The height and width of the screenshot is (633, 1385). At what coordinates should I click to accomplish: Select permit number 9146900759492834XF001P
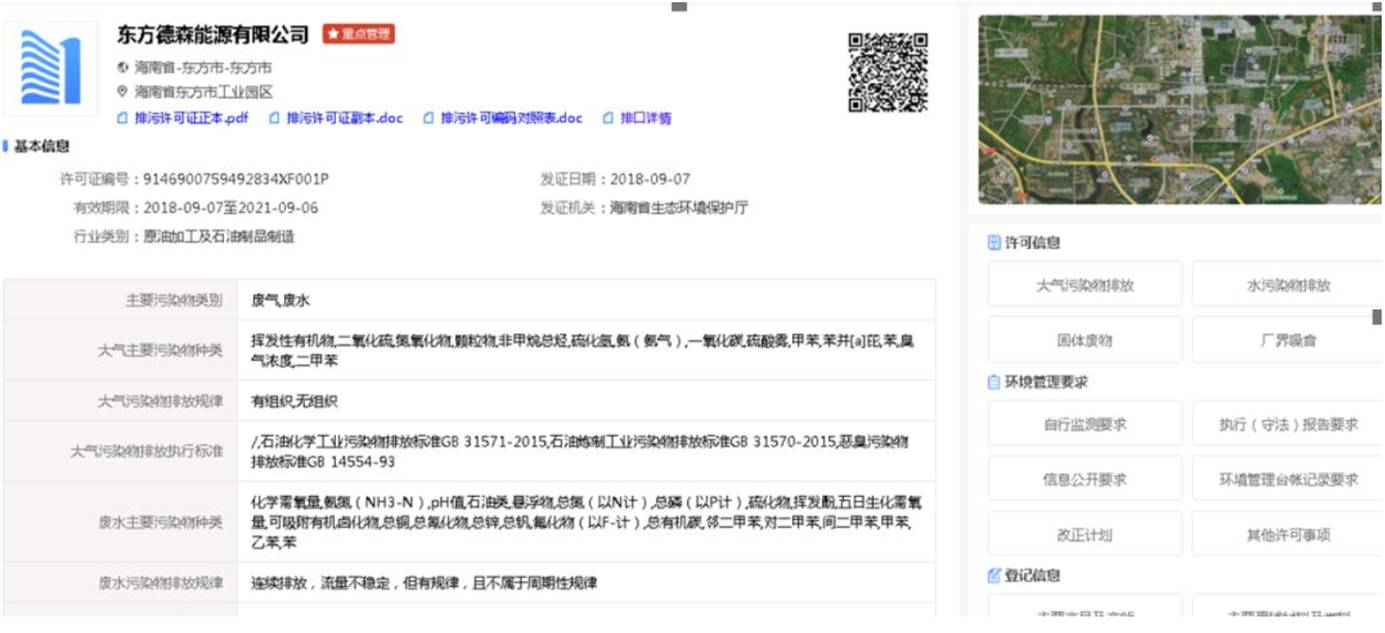pyautogui.click(x=236, y=179)
